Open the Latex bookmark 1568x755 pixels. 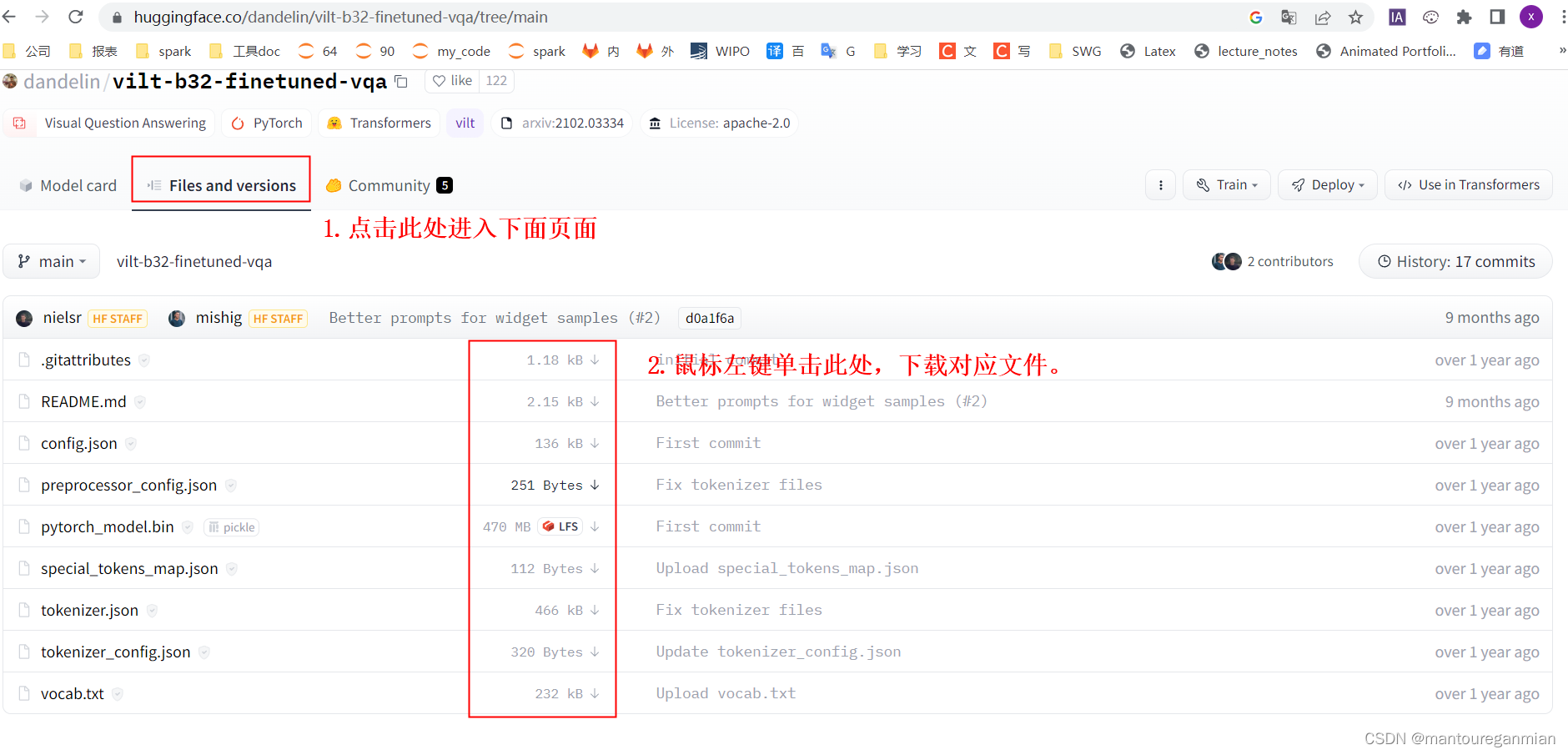coord(1148,51)
